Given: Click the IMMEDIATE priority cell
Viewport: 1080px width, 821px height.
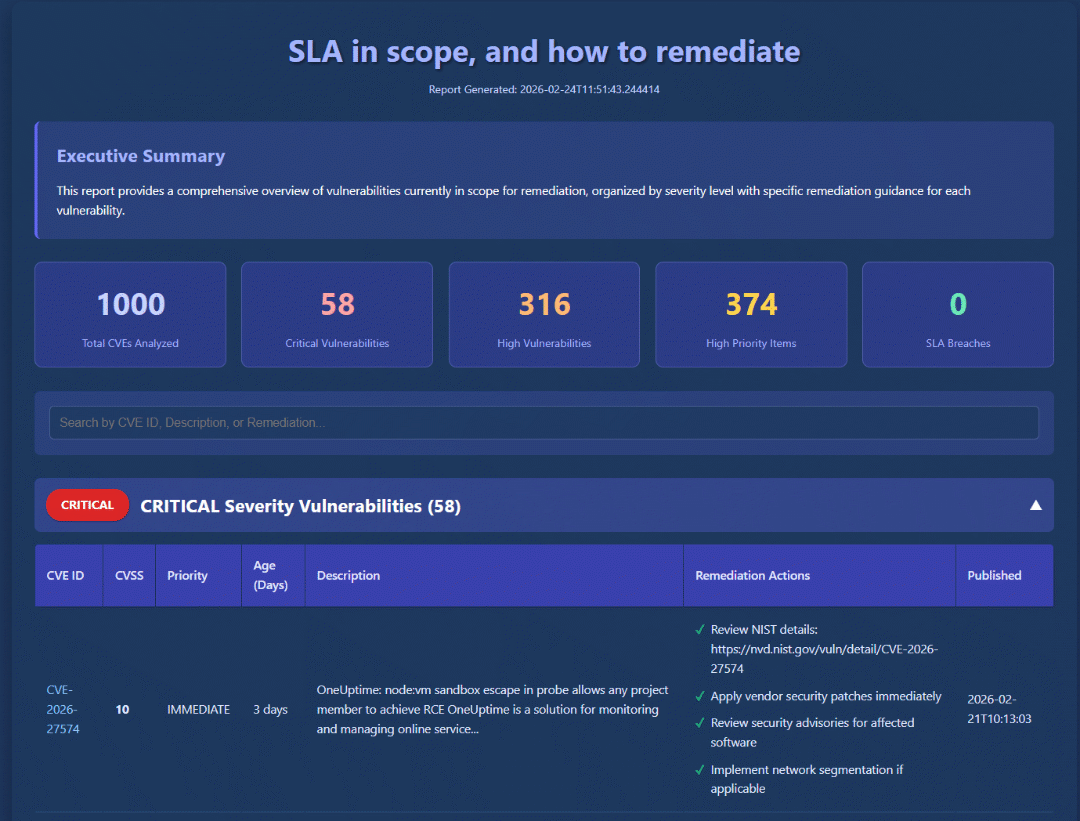Looking at the screenshot, I should click(198, 709).
